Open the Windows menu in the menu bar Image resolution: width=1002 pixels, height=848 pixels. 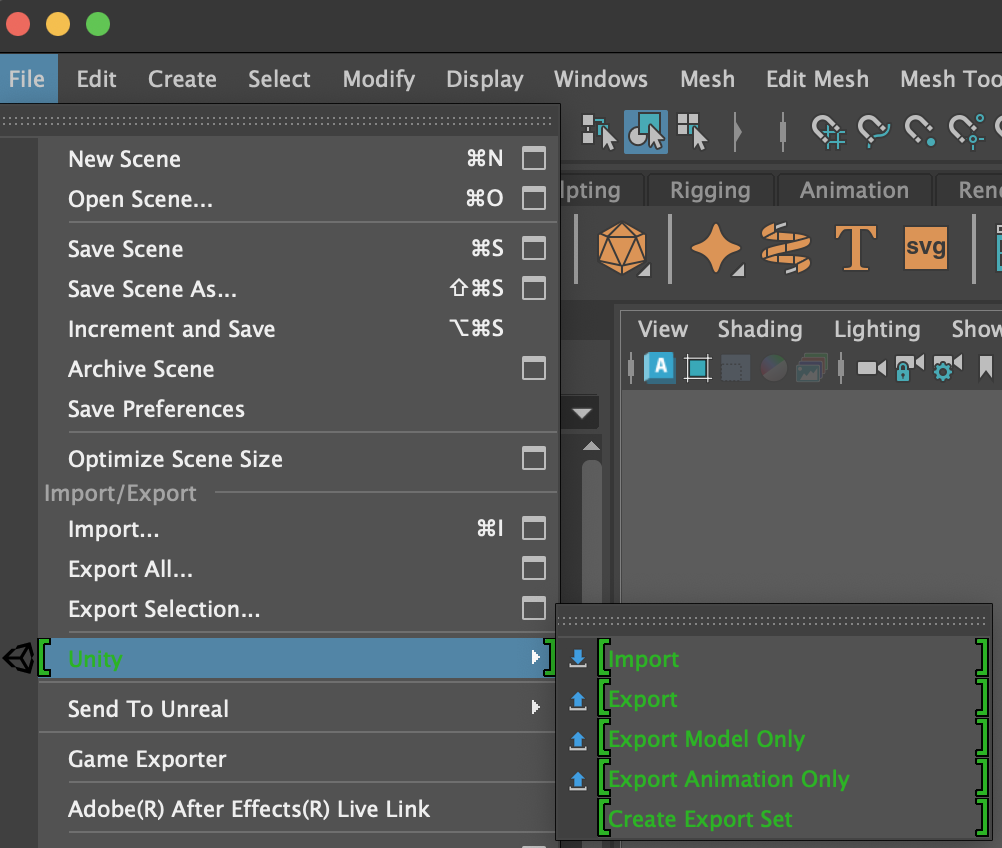(600, 79)
